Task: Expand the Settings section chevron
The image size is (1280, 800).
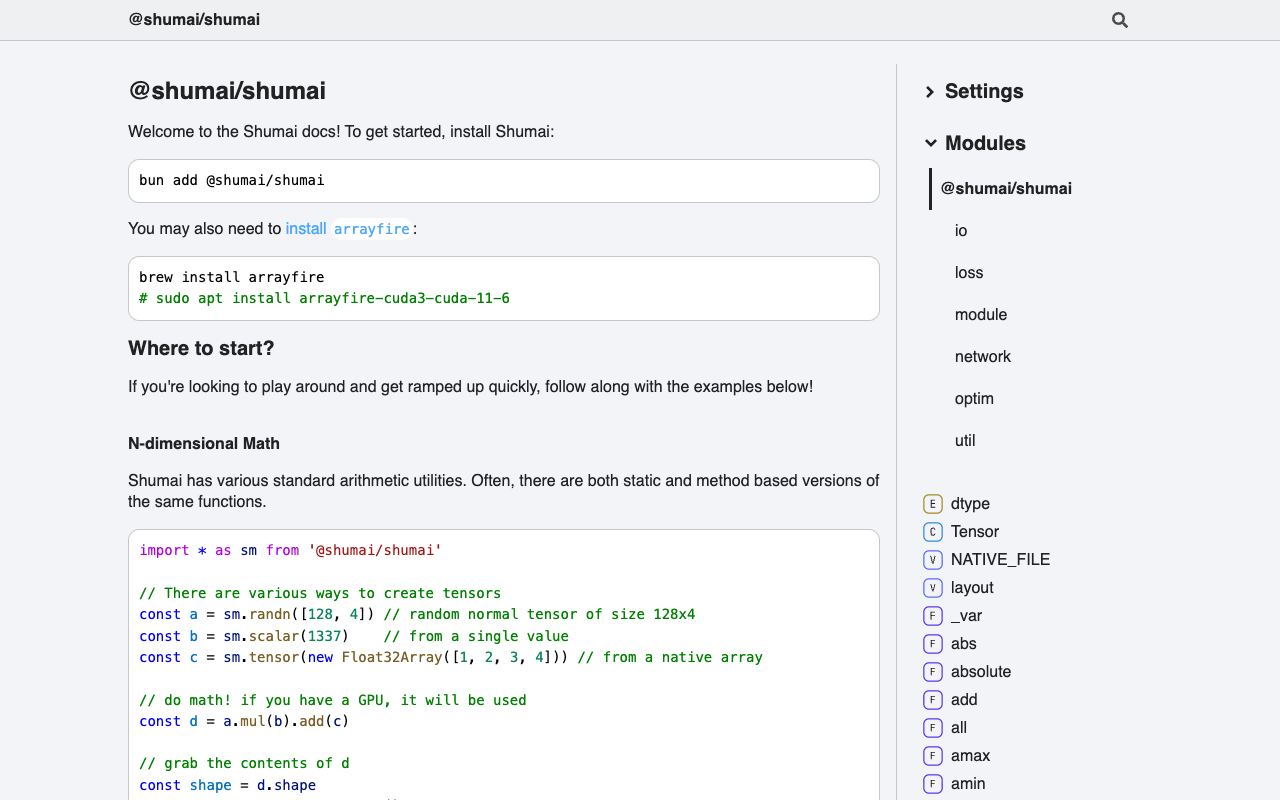Action: point(930,92)
